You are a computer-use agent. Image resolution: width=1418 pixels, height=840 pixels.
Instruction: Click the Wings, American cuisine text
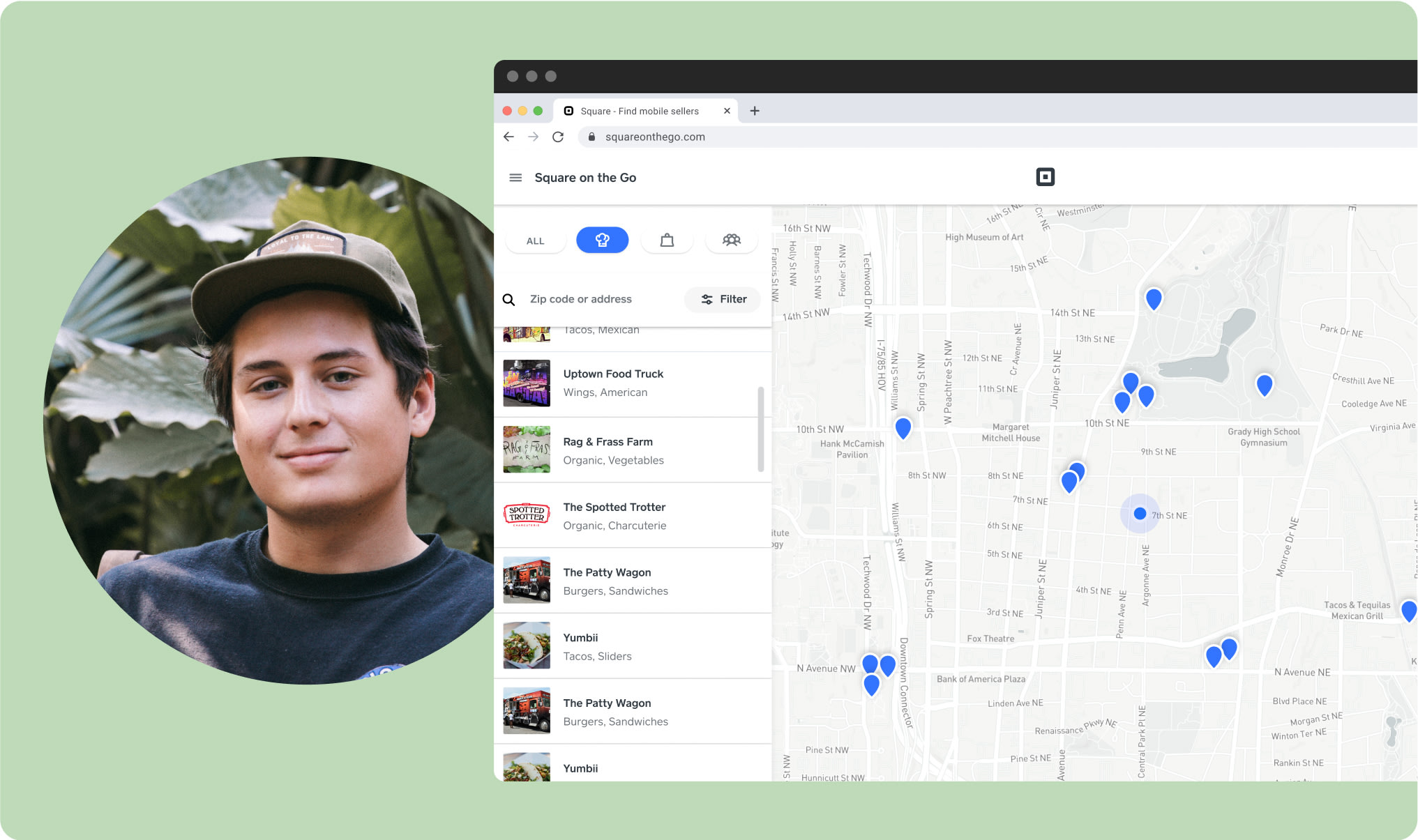click(605, 392)
